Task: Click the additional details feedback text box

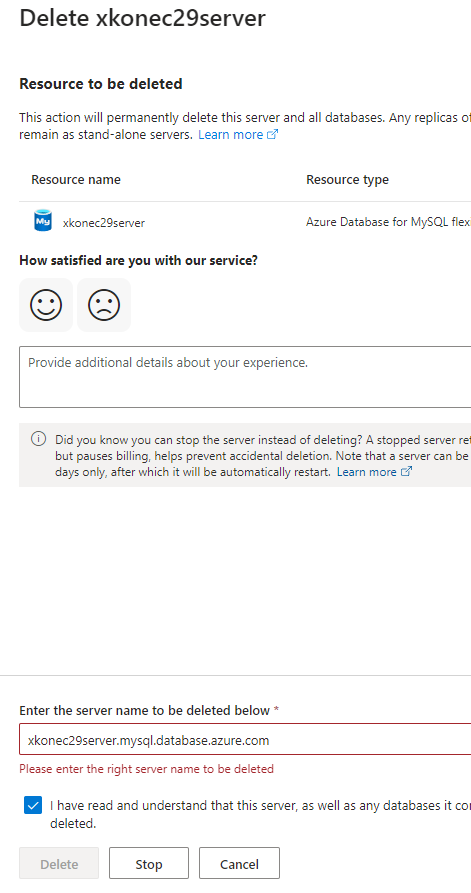Action: pyautogui.click(x=245, y=376)
